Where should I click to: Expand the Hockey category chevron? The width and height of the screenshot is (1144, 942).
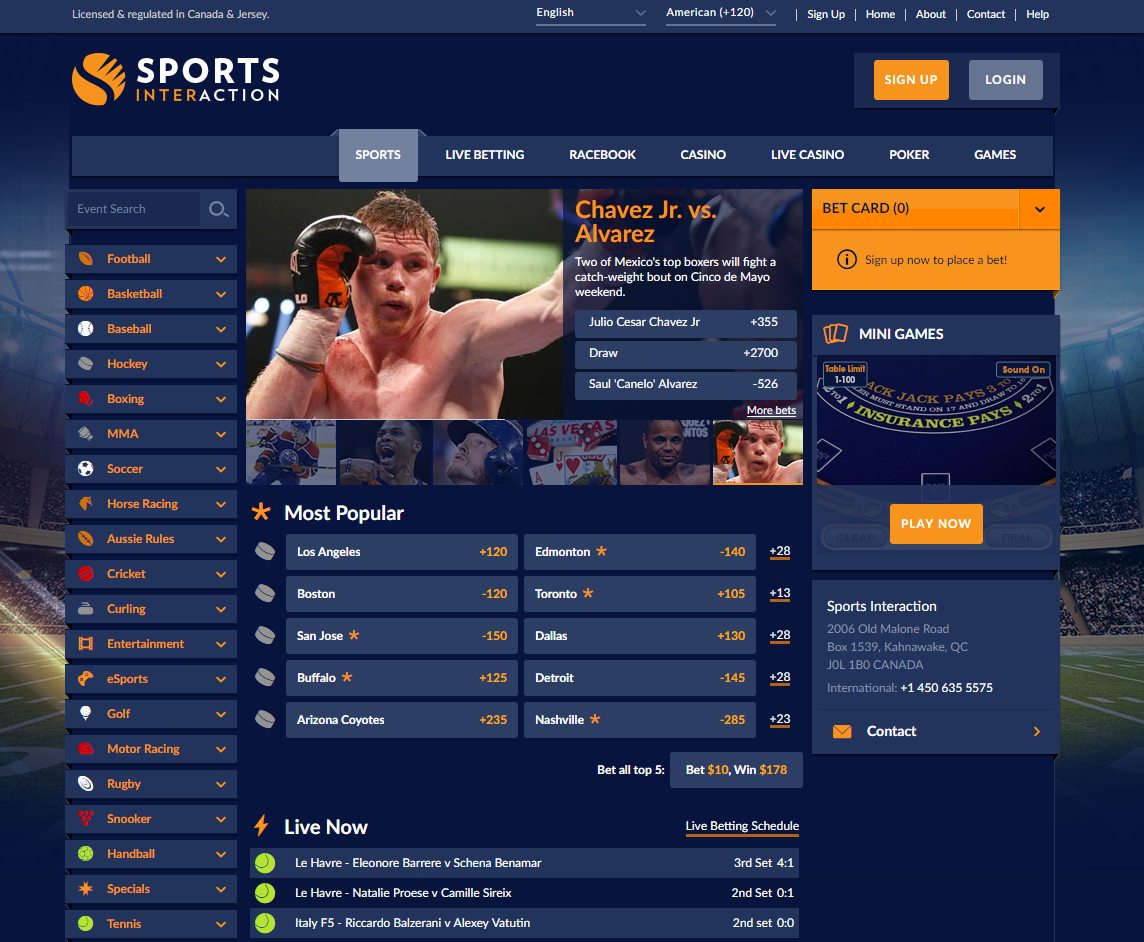pos(221,364)
